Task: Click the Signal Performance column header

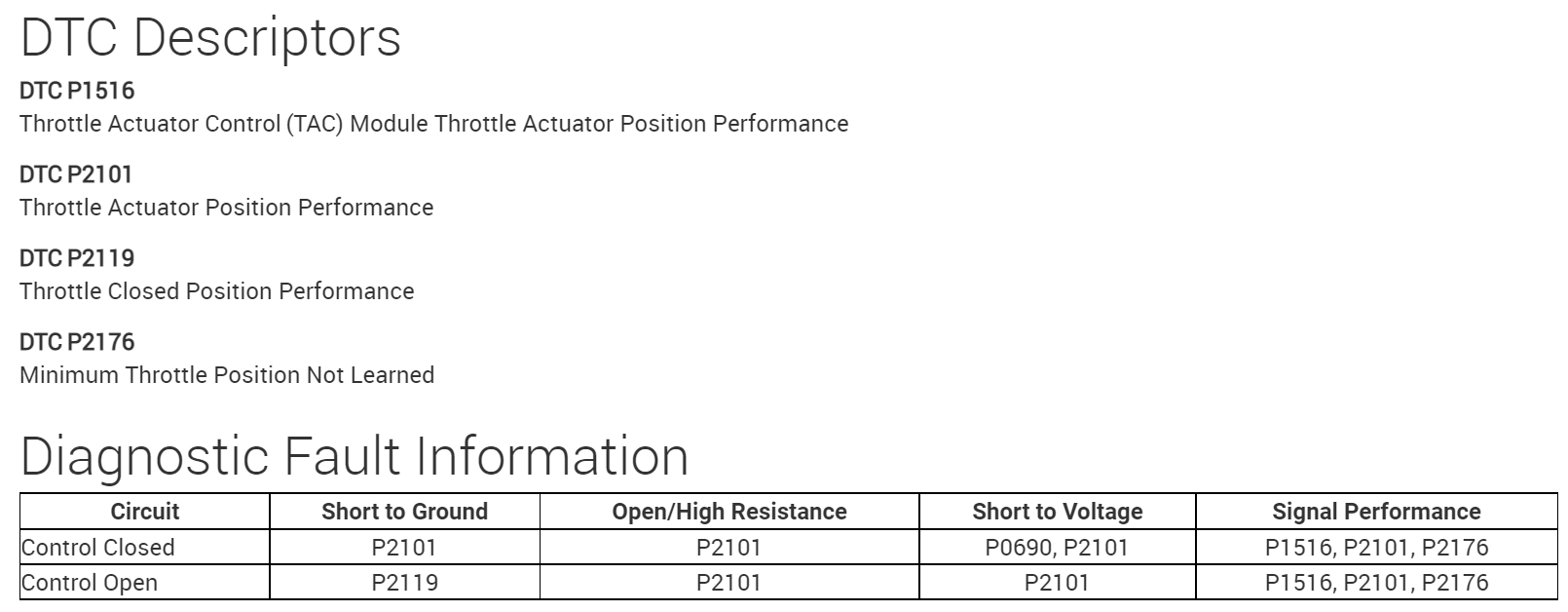Action: click(x=1376, y=512)
